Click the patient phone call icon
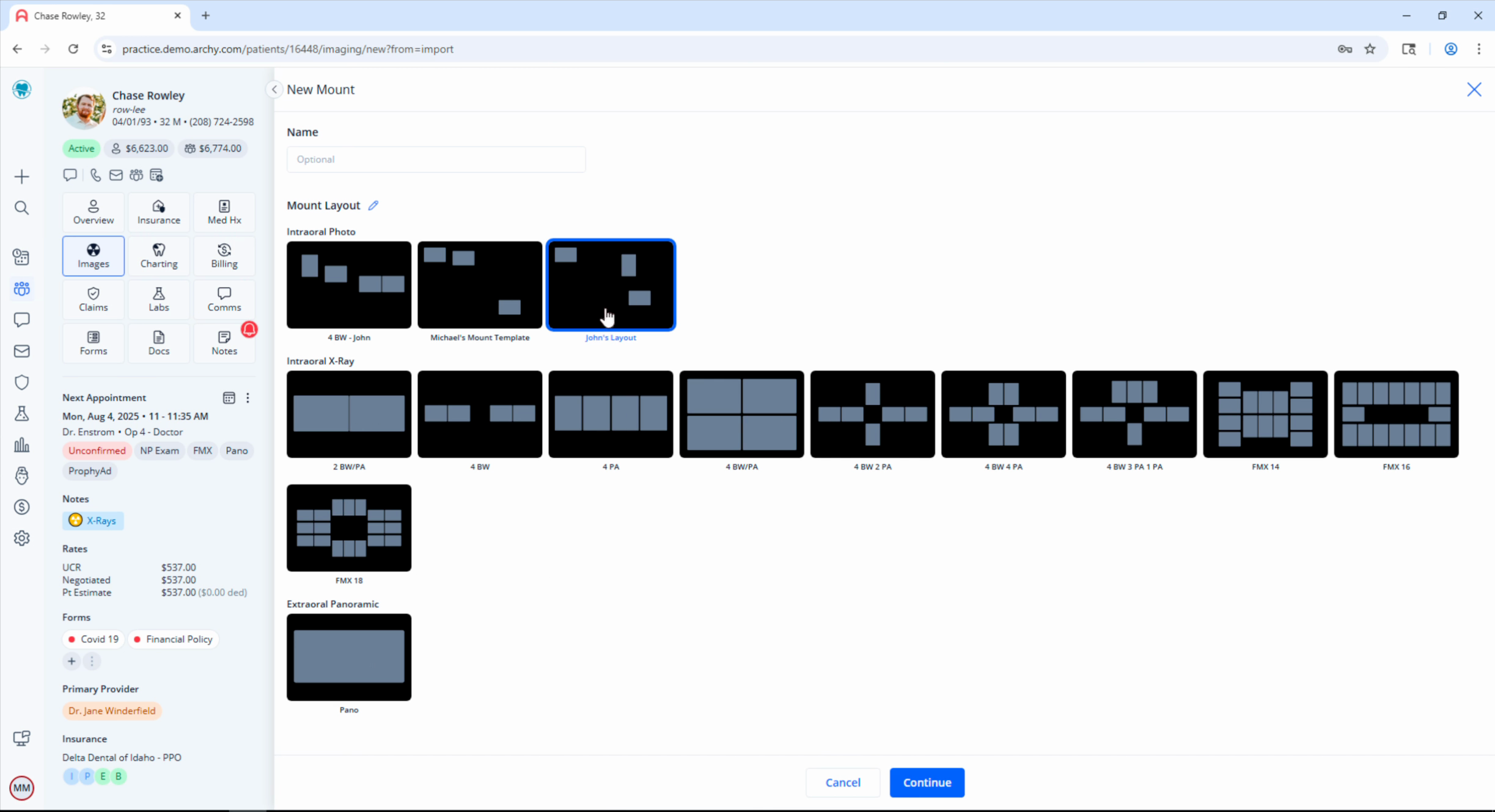Screen dimensions: 1495x812 (95, 175)
